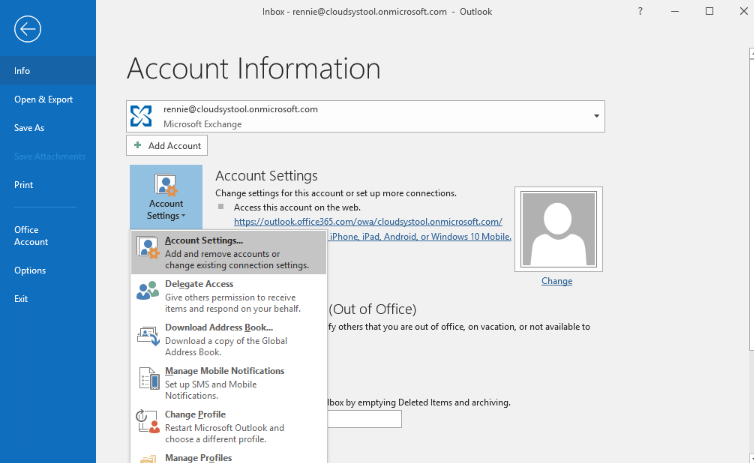
Task: Expand the account selector dropdown arrow
Action: coord(596,116)
